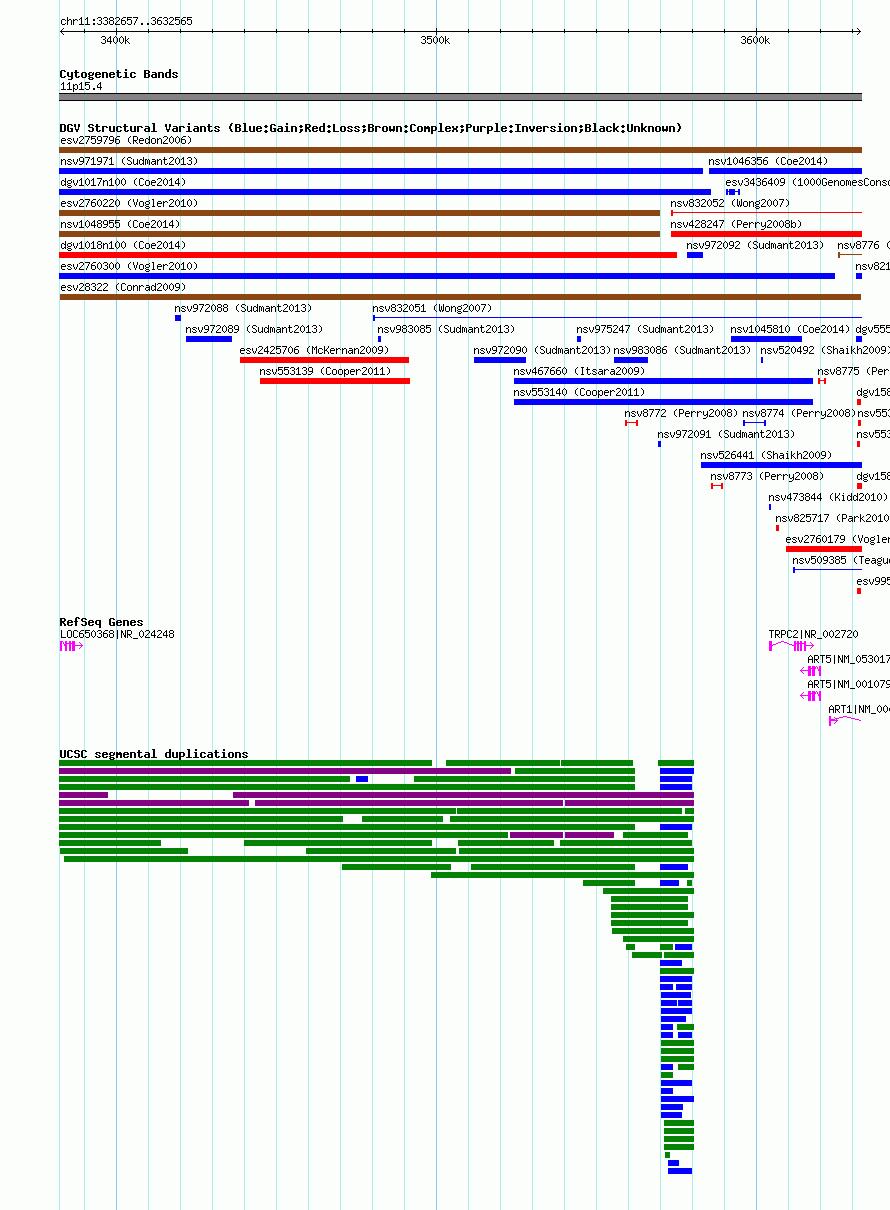Open nsv972089 (Sudmant2013) variant label
The height and width of the screenshot is (1210, 890).
(254, 329)
